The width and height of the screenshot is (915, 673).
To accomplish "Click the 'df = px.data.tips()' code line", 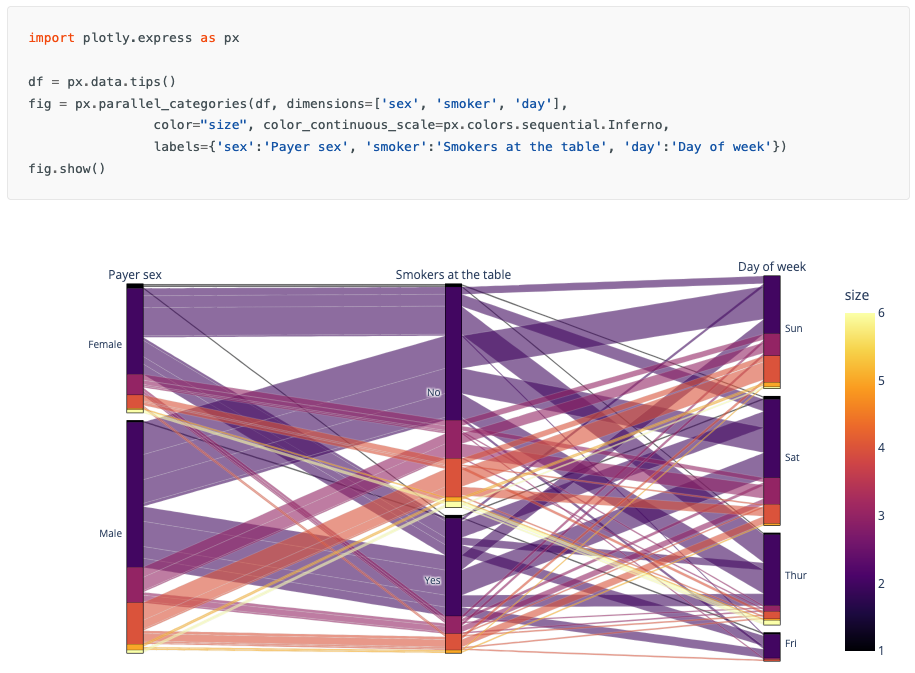I will coord(102,81).
